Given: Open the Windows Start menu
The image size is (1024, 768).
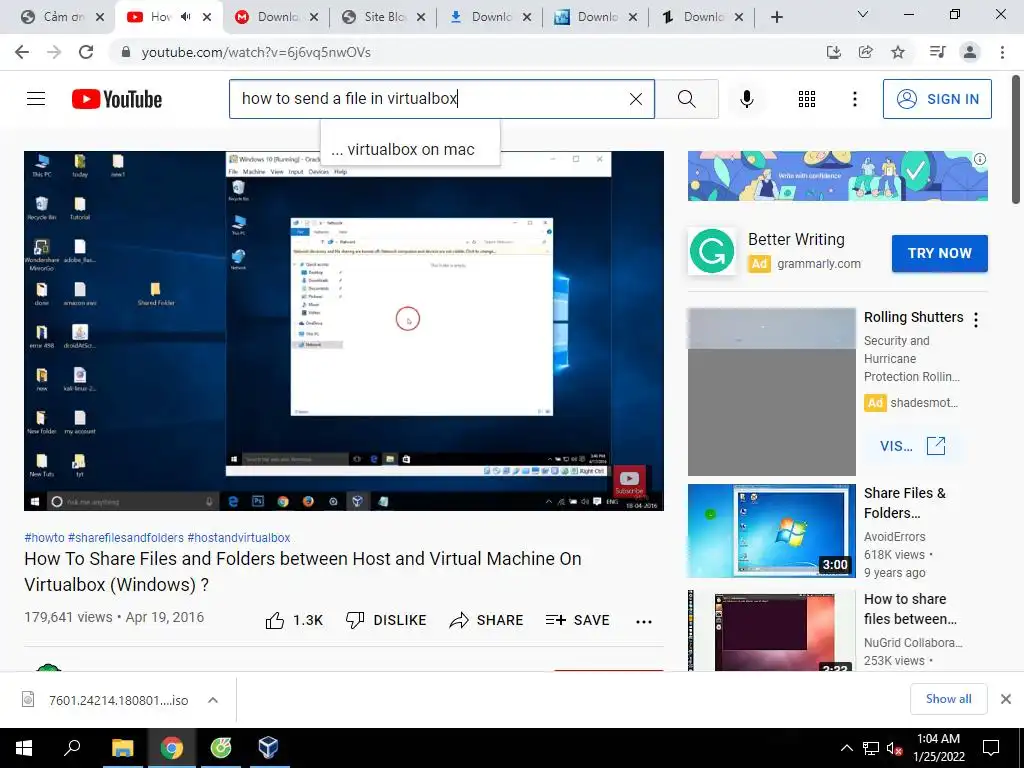Looking at the screenshot, I should click(24, 748).
